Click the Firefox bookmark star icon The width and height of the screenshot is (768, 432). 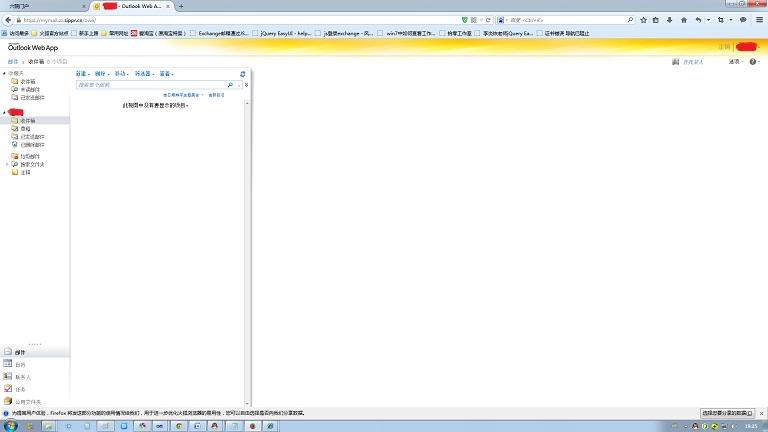pyautogui.click(x=642, y=20)
